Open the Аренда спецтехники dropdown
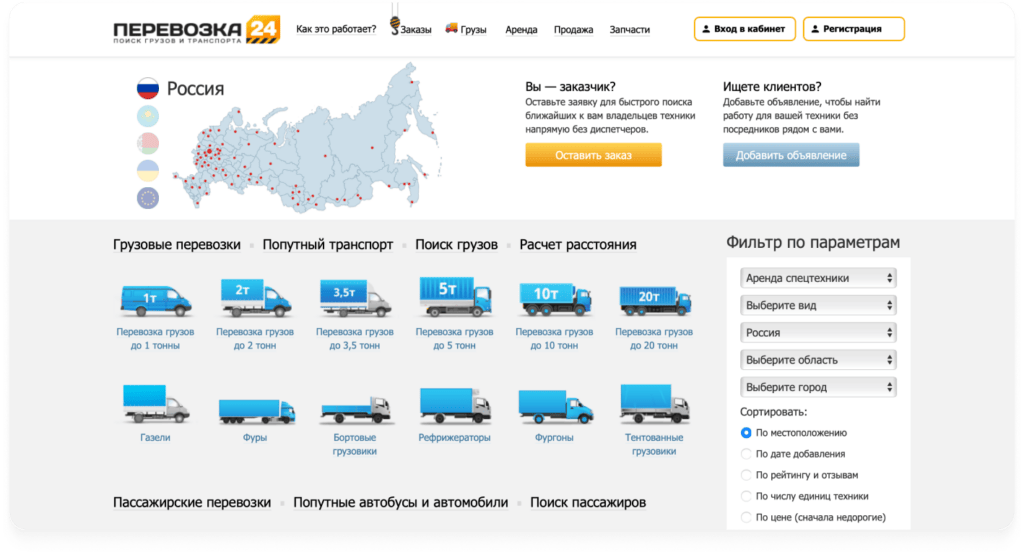This screenshot has height=555, width=1024. click(818, 278)
